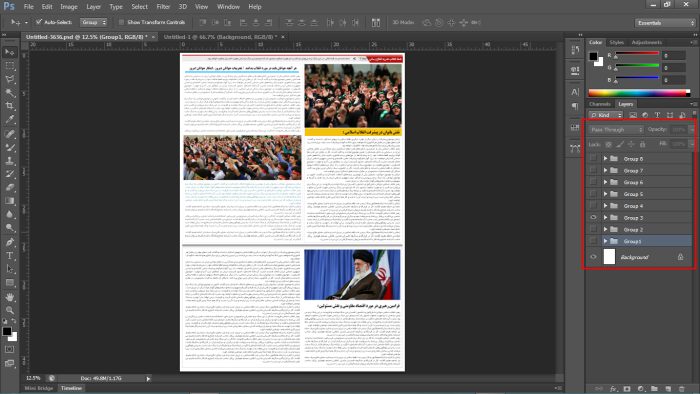Filter for pixel layers icon

633,115
